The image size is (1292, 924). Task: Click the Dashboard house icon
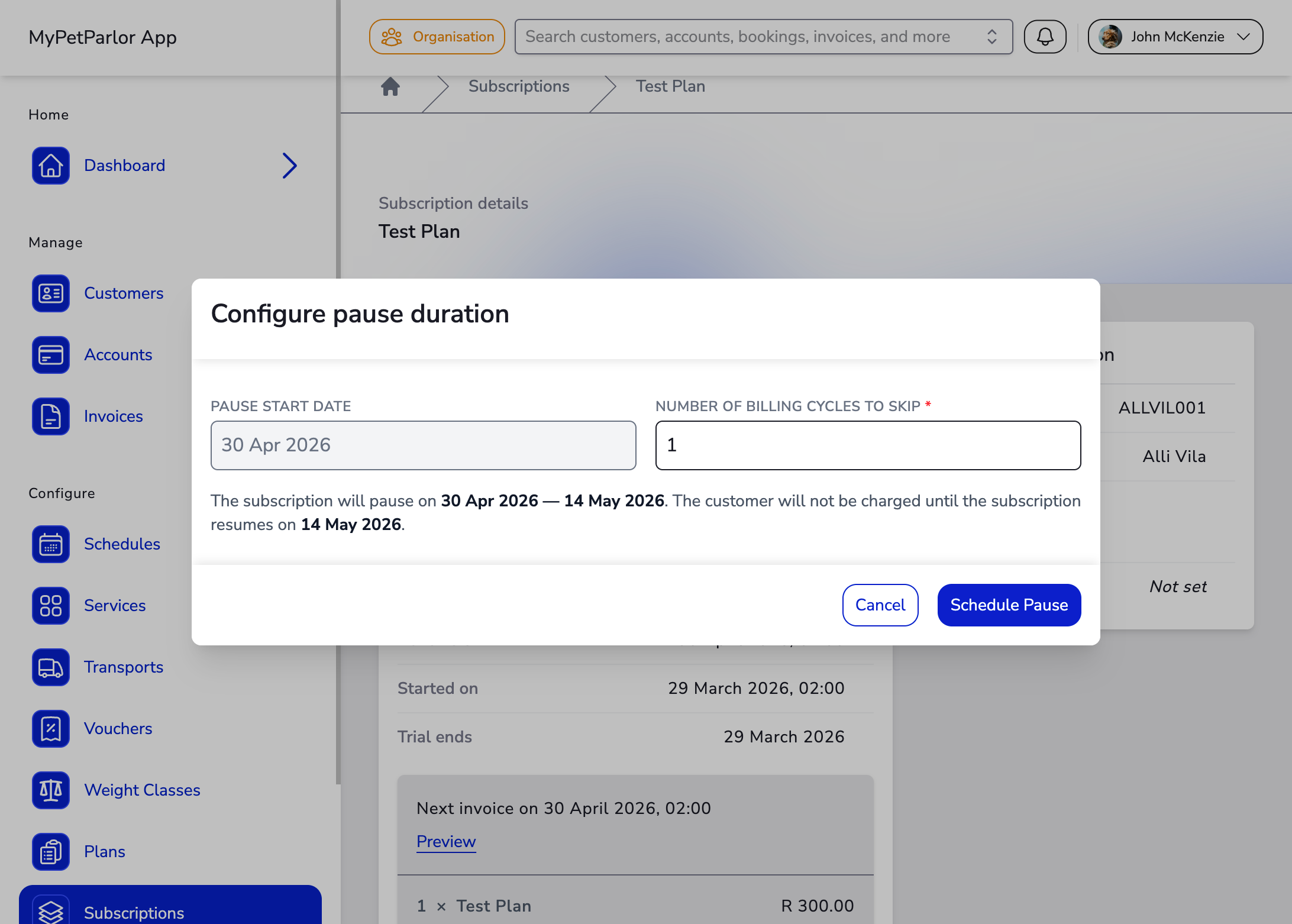pos(51,166)
